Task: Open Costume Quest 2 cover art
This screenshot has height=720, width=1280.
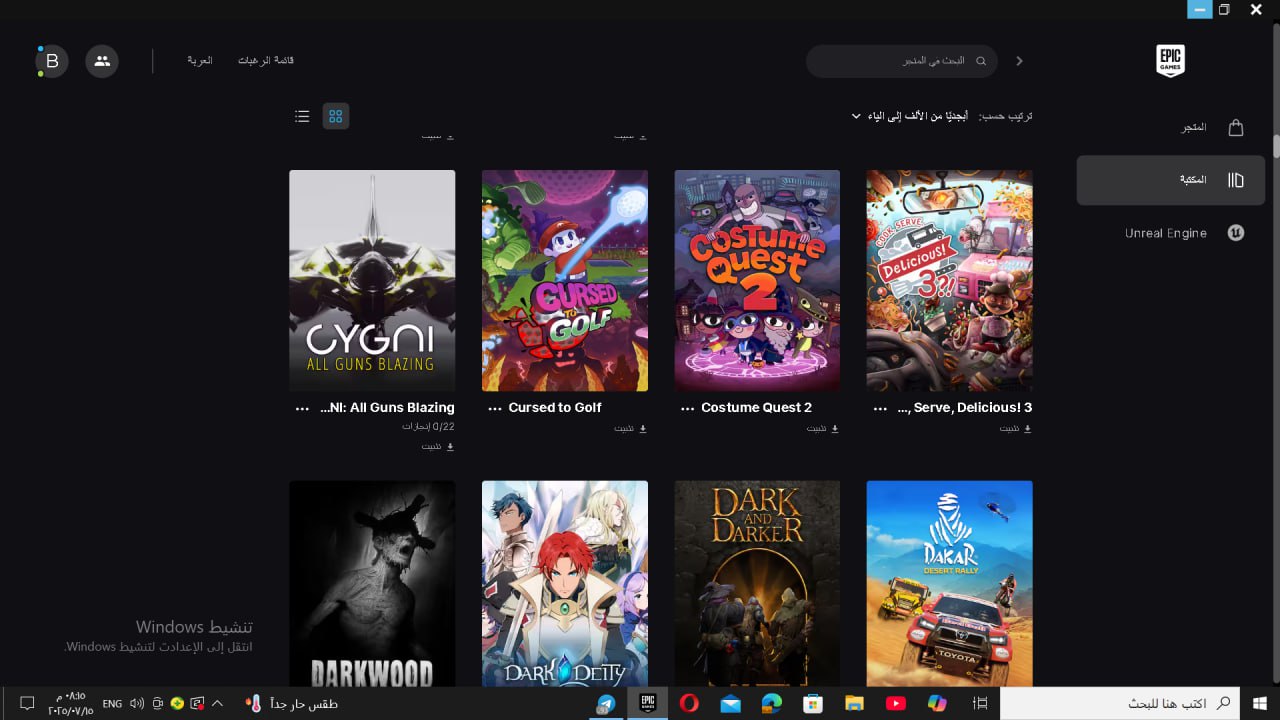Action: pyautogui.click(x=757, y=280)
